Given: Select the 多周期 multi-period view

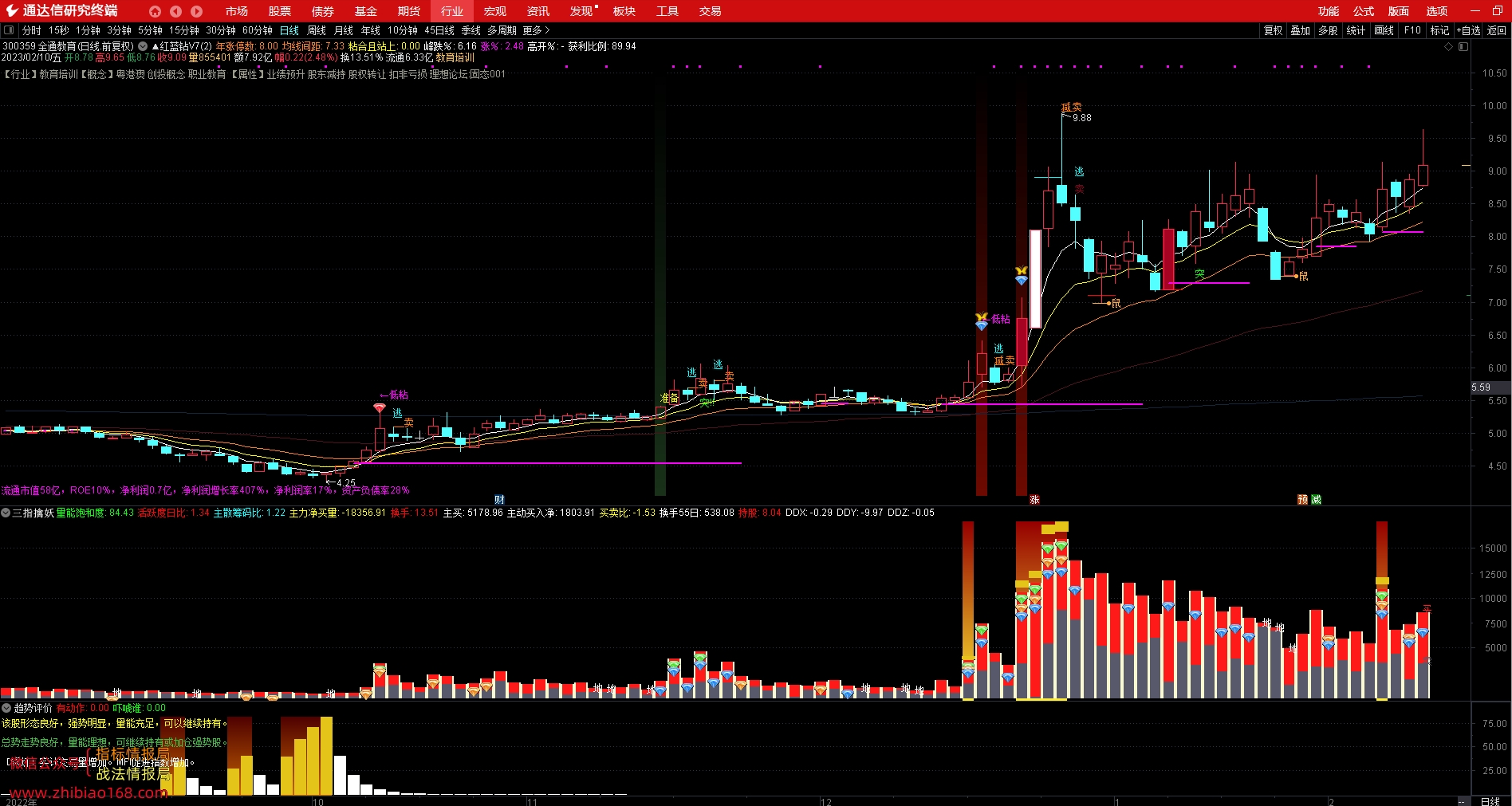Looking at the screenshot, I should [502, 30].
